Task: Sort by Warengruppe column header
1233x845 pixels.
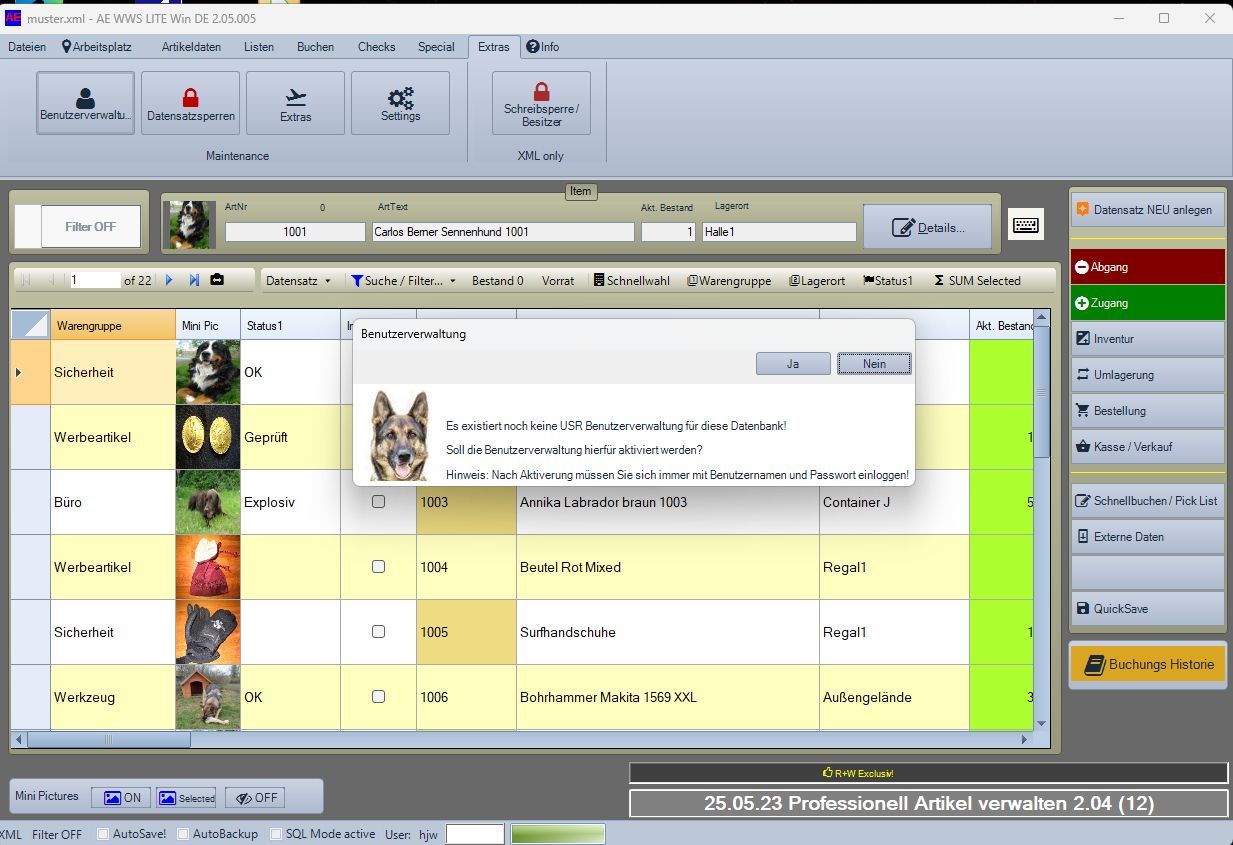Action: (x=112, y=325)
